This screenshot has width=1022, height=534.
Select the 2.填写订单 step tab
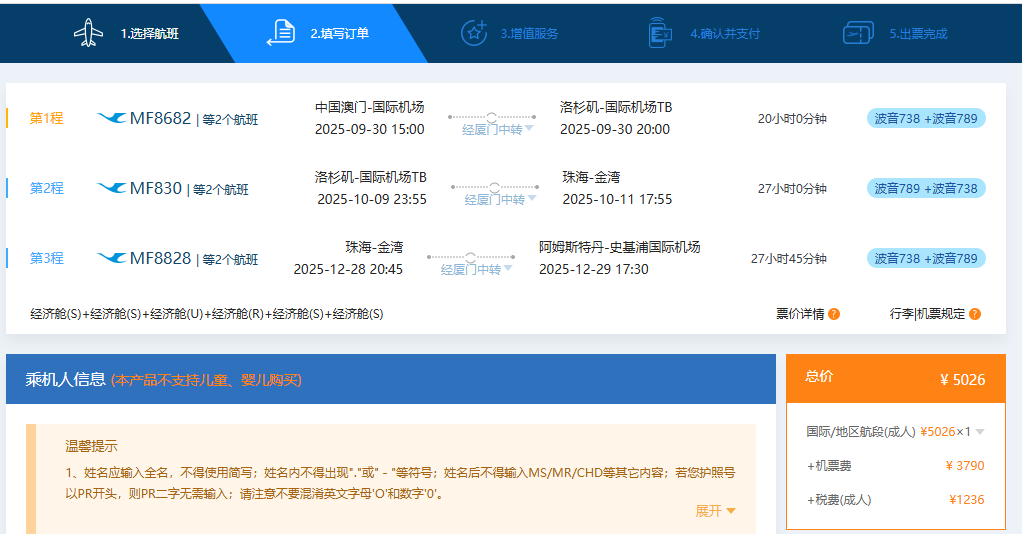tap(340, 33)
